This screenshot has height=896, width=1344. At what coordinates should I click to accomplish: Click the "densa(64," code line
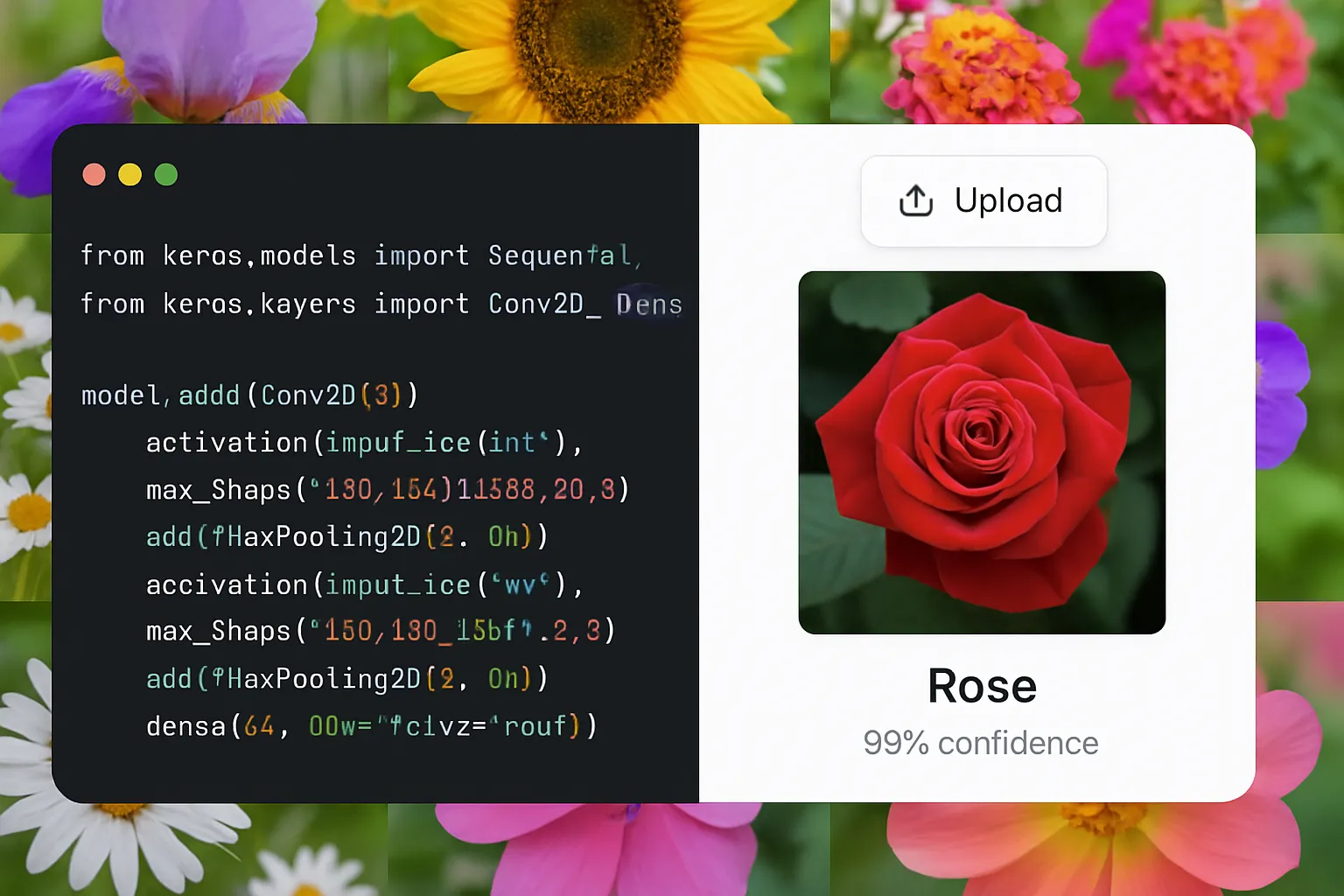(372, 726)
